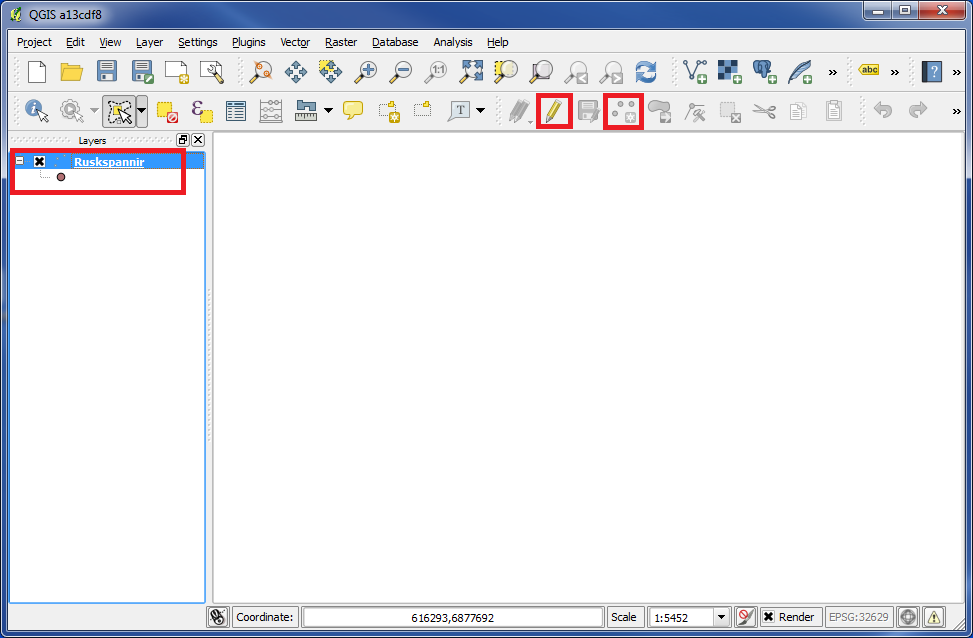Select features by rectangle tool

(119, 112)
